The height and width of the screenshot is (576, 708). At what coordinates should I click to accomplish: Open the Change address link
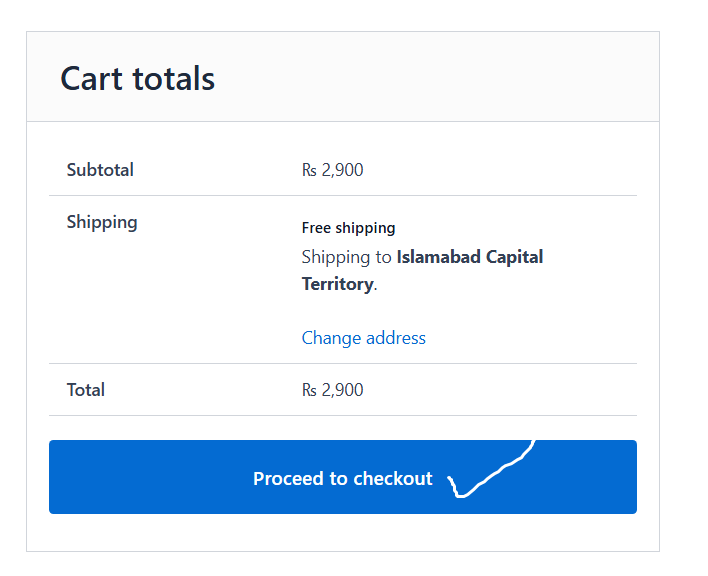pyautogui.click(x=363, y=338)
